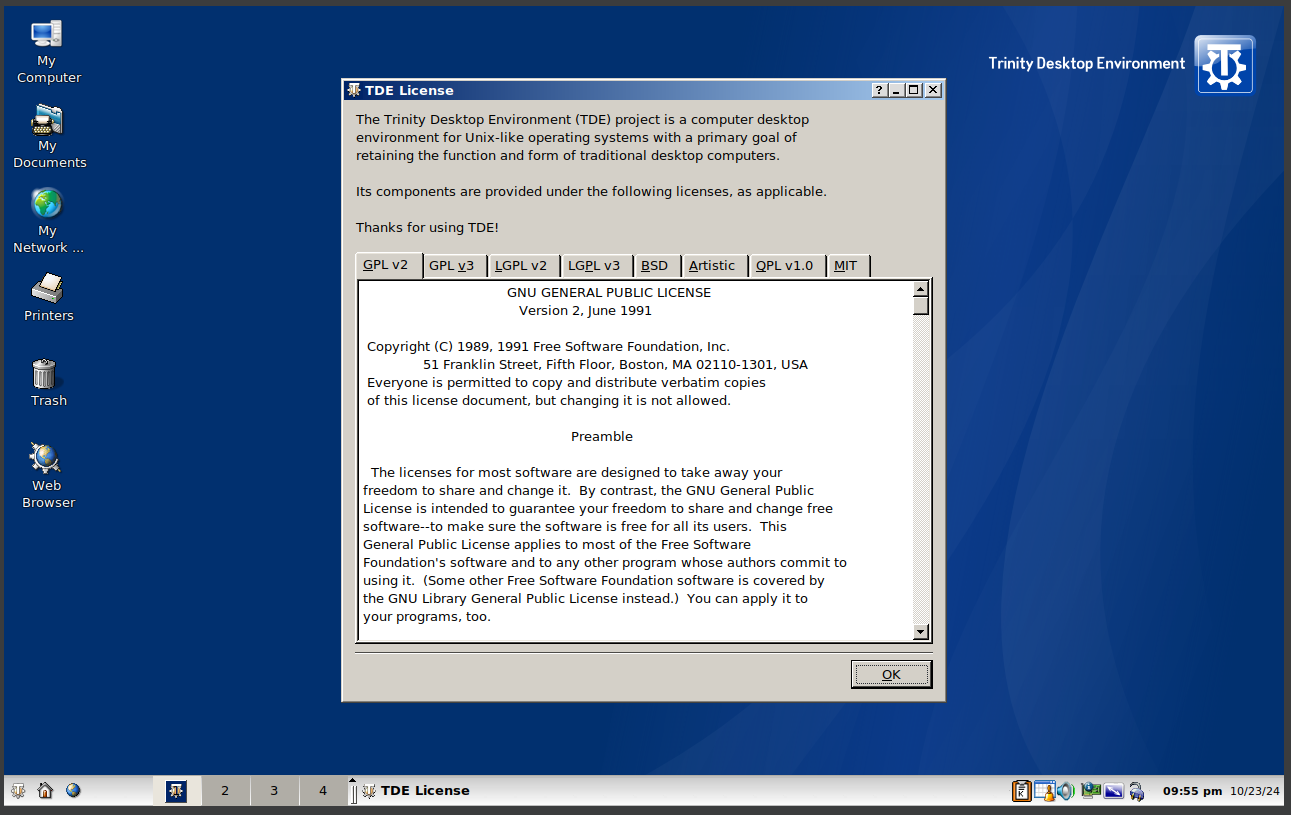This screenshot has width=1291, height=815.
Task: Select the MIT license tab
Action: (x=846, y=266)
